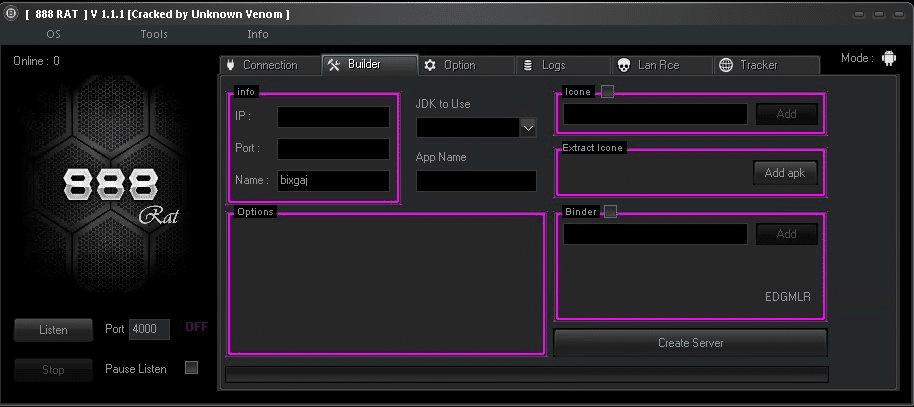Click the Pause Listen label
Image resolution: width=914 pixels, height=407 pixels.
[136, 369]
